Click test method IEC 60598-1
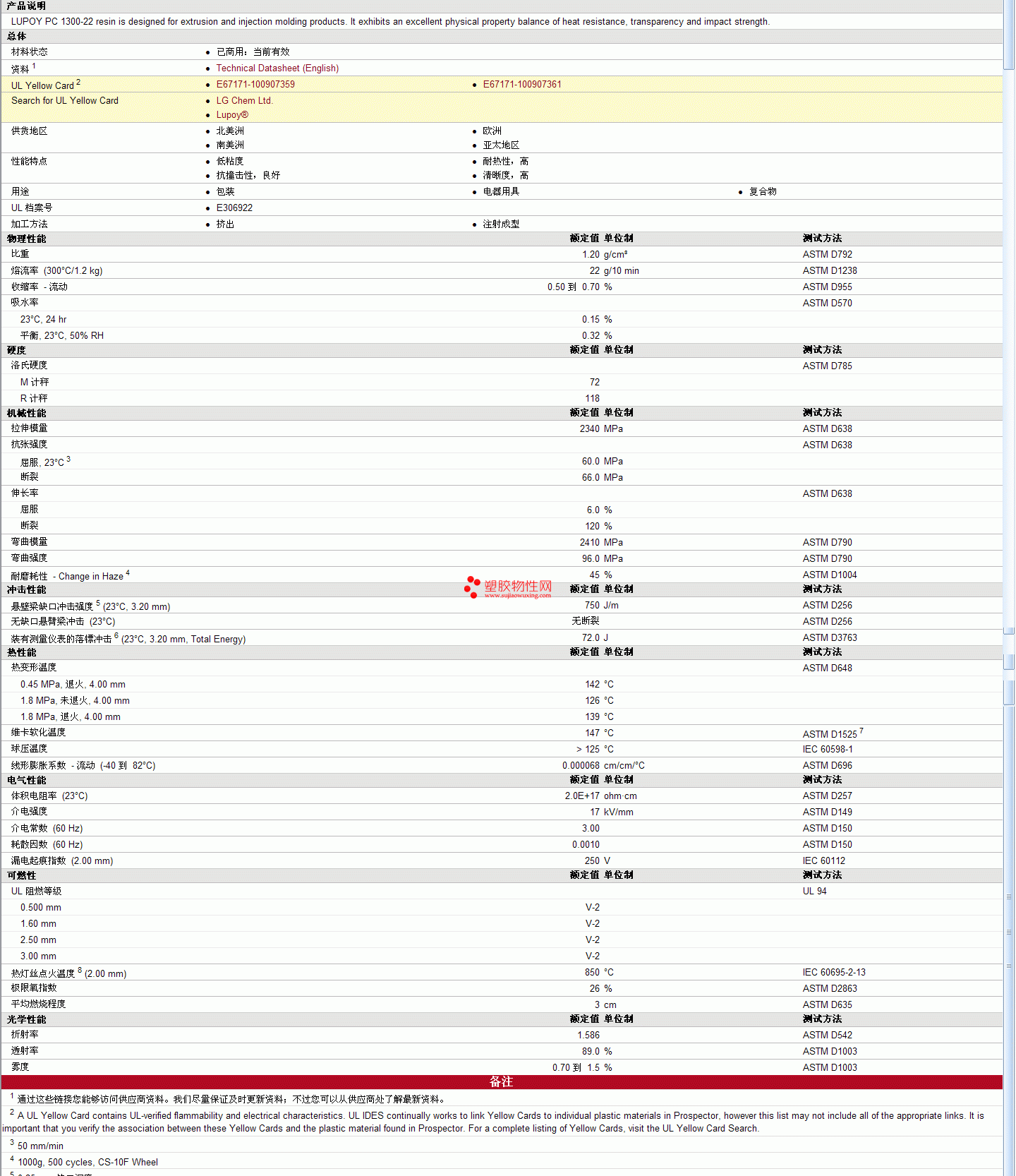 [827, 750]
